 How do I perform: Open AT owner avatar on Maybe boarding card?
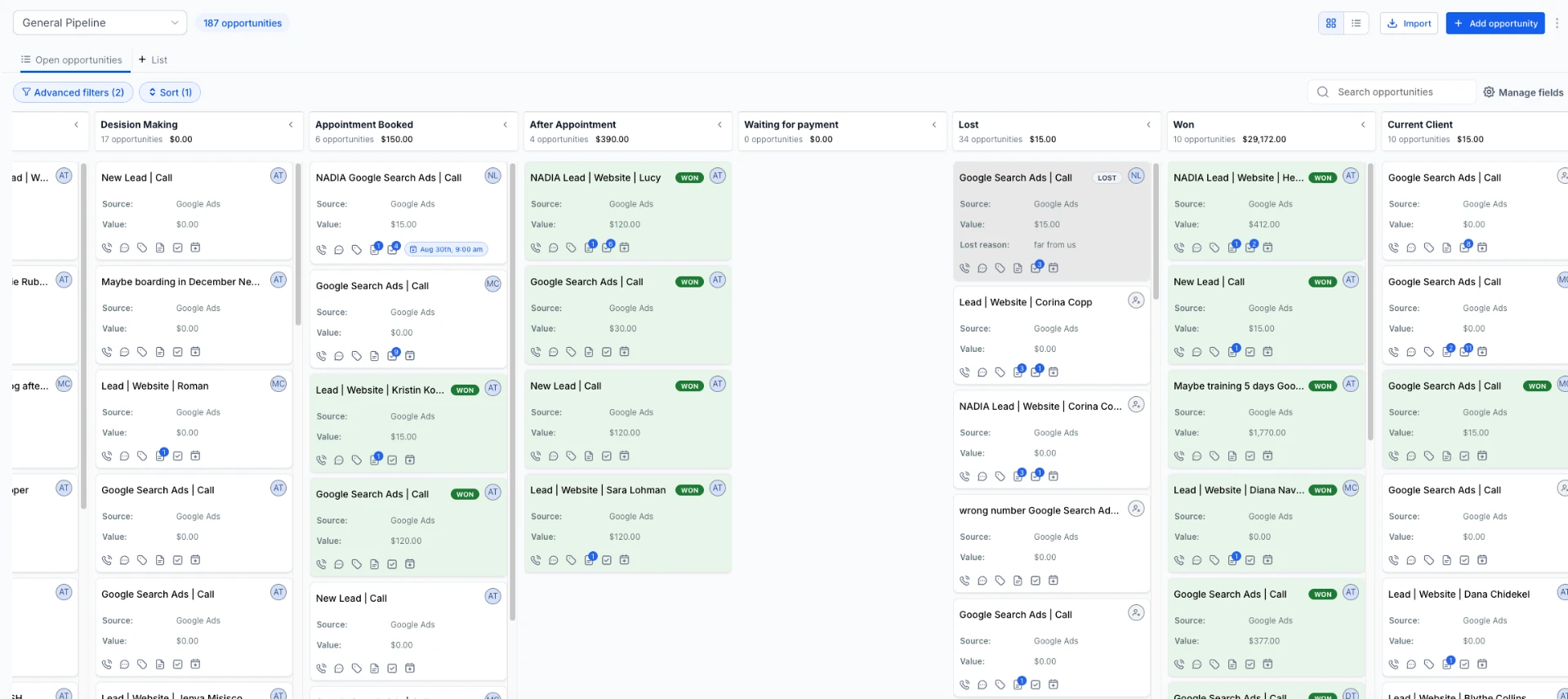pos(278,280)
